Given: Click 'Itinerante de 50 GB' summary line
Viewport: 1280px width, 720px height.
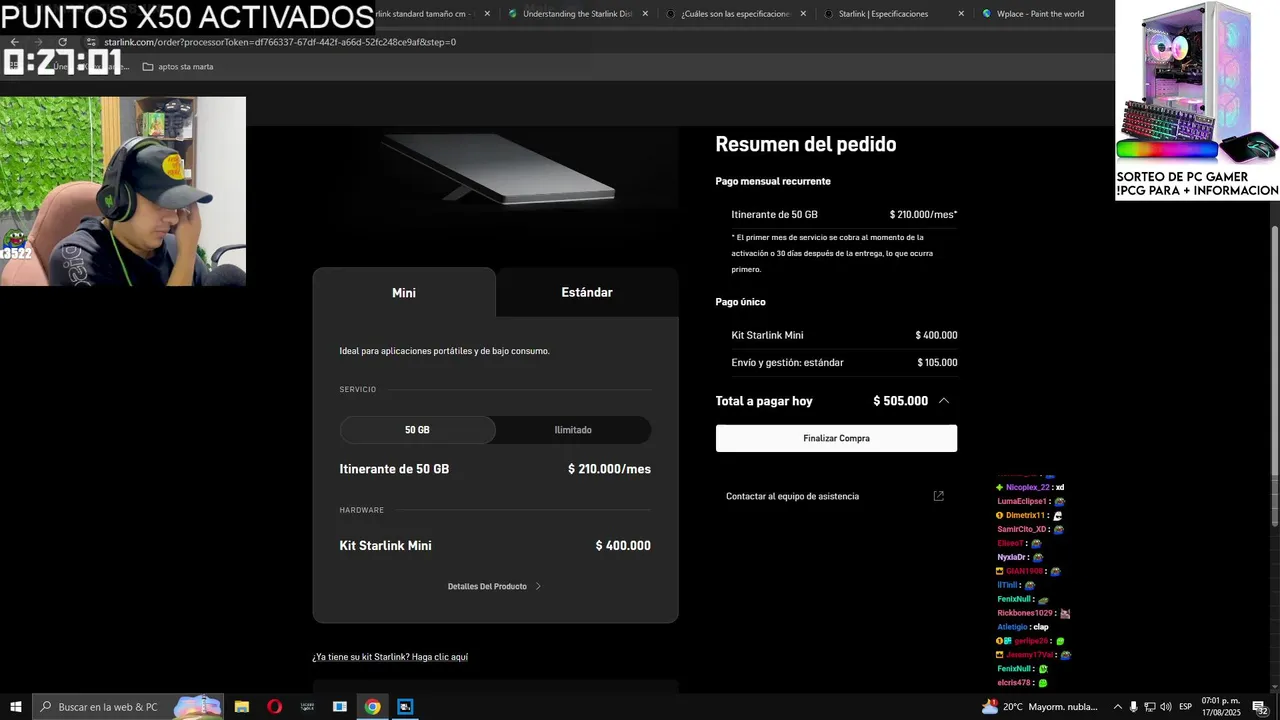Looking at the screenshot, I should pyautogui.click(x=774, y=214).
